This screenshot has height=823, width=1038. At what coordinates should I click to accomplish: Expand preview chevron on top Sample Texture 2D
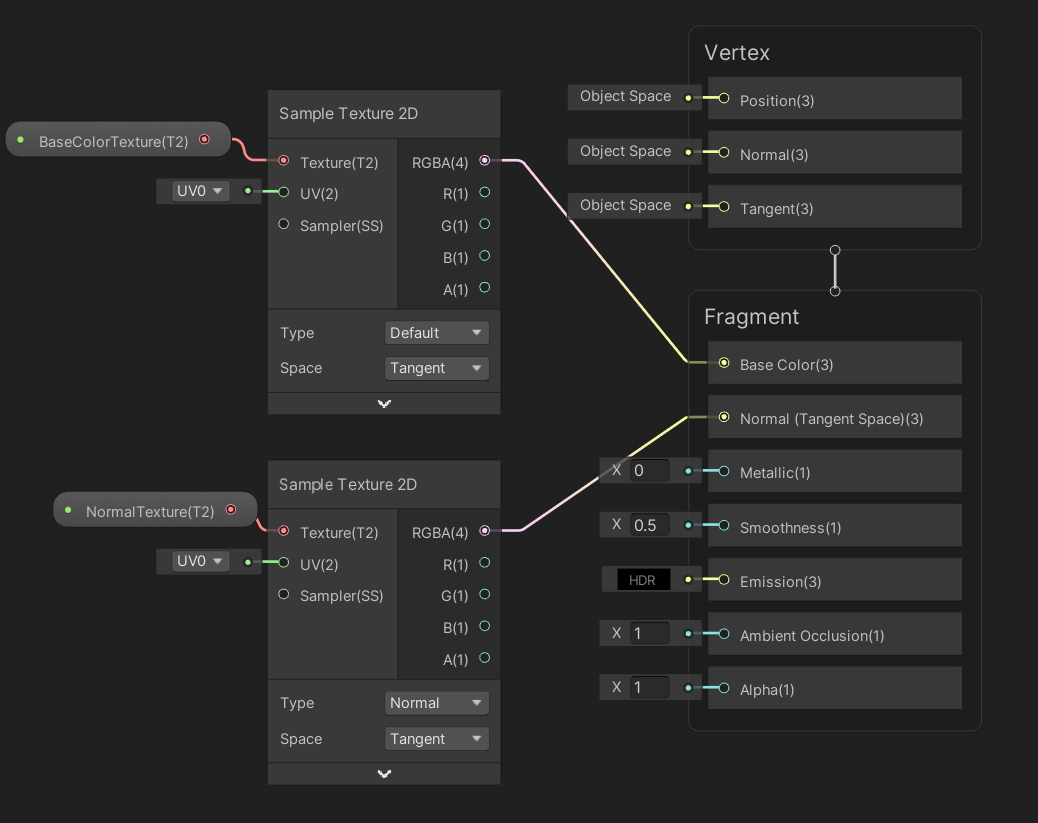pyautogui.click(x=384, y=403)
